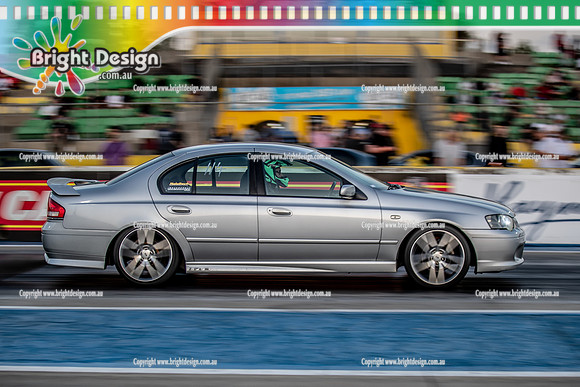Click the paint splash graphic behind the logo
The width and height of the screenshot is (580, 387).
click(54, 55)
